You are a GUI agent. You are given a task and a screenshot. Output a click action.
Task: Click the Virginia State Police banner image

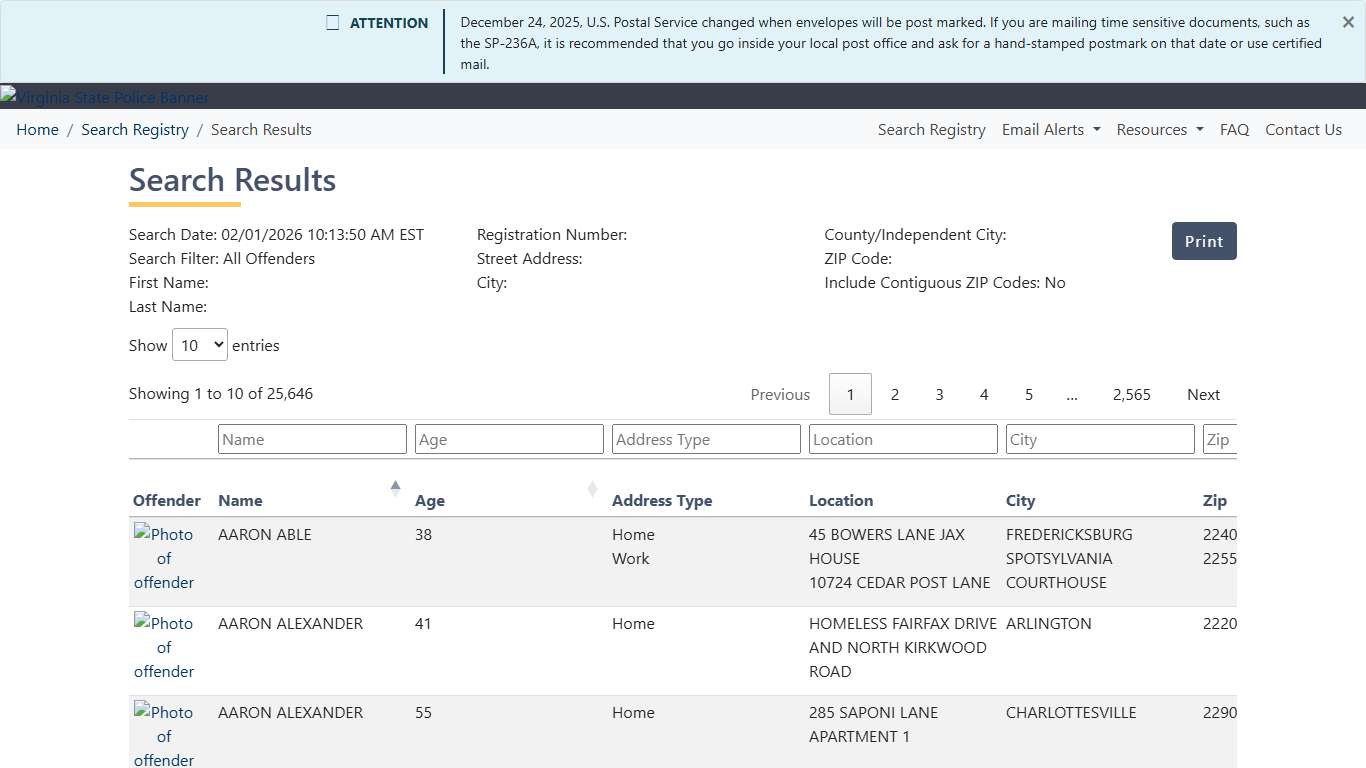tap(104, 97)
